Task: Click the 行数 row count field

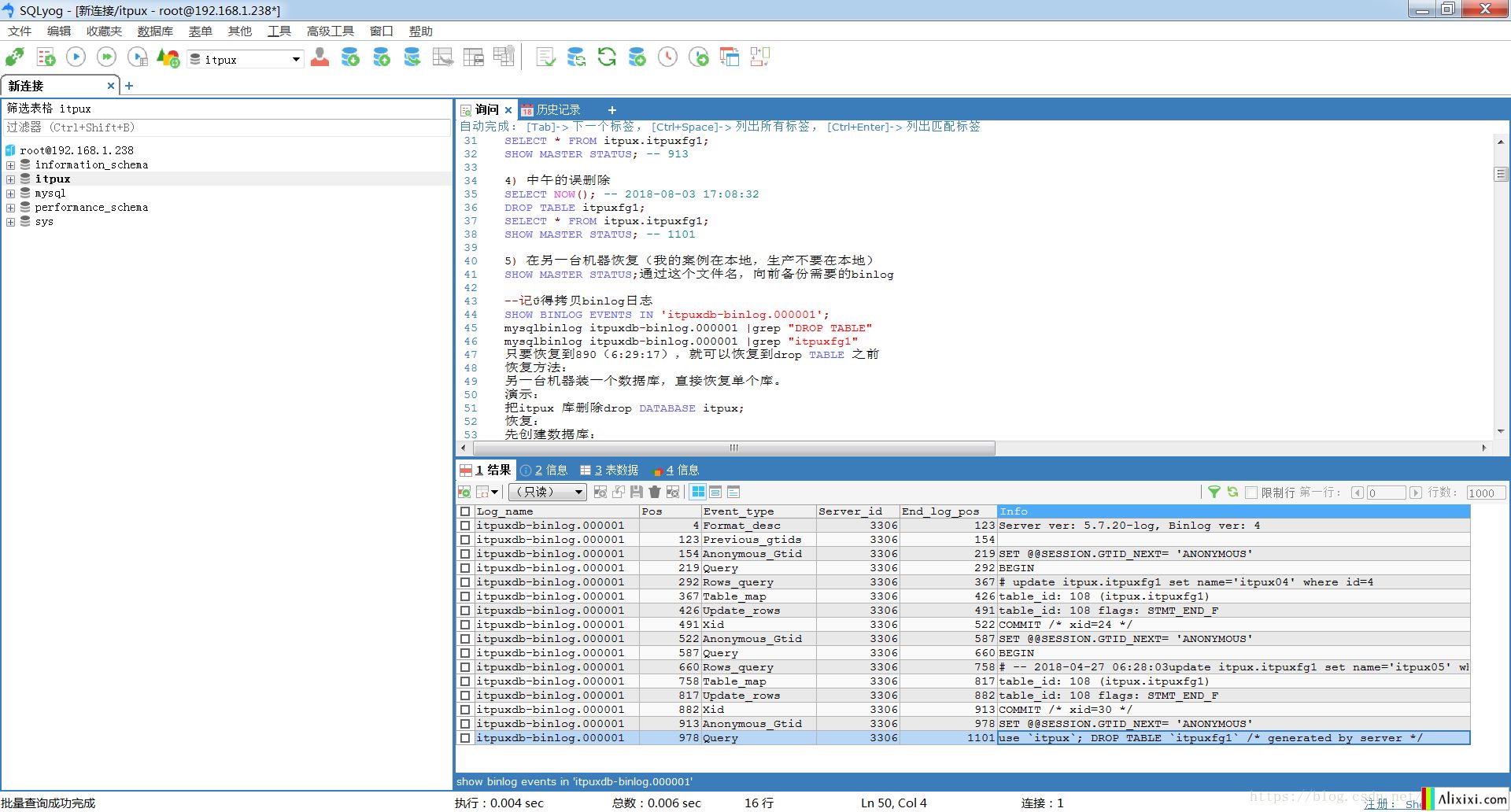Action: pos(1486,493)
